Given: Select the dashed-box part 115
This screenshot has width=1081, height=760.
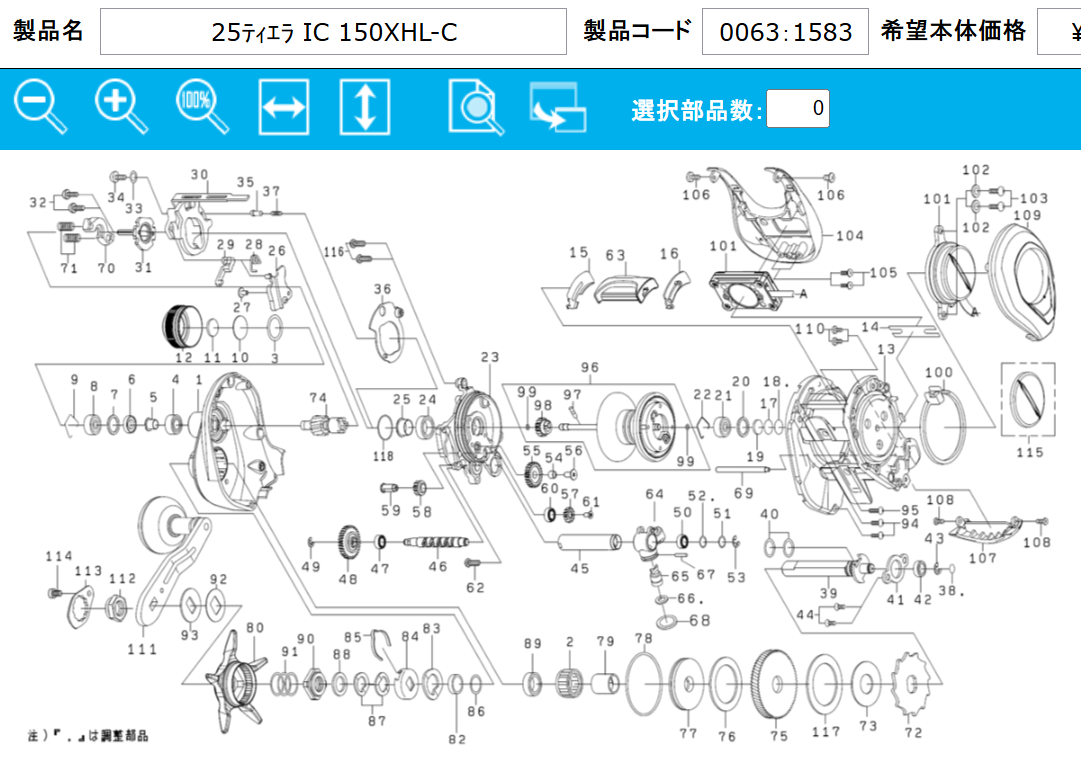Looking at the screenshot, I should tap(1028, 401).
